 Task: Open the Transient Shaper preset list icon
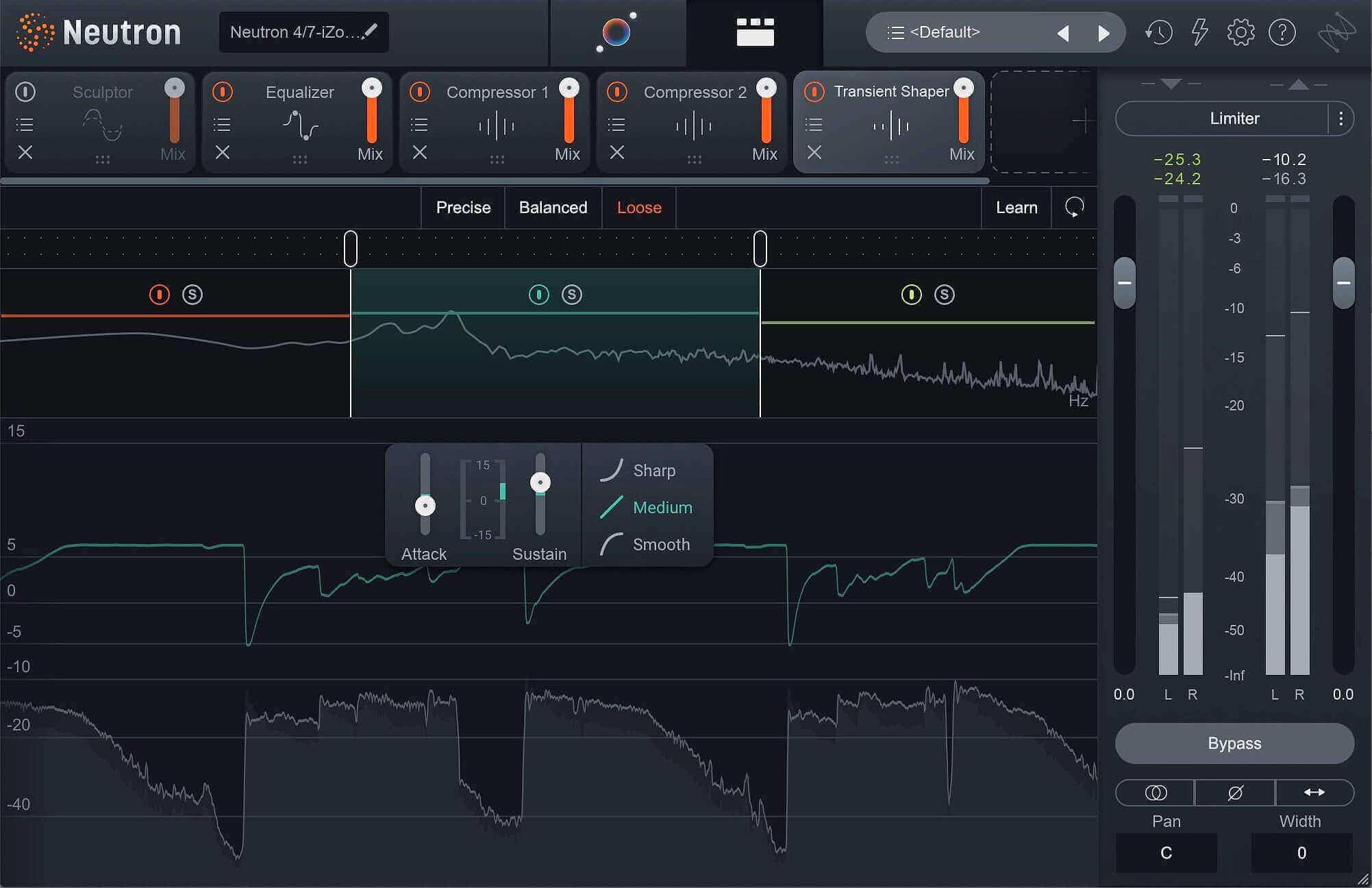[x=814, y=125]
